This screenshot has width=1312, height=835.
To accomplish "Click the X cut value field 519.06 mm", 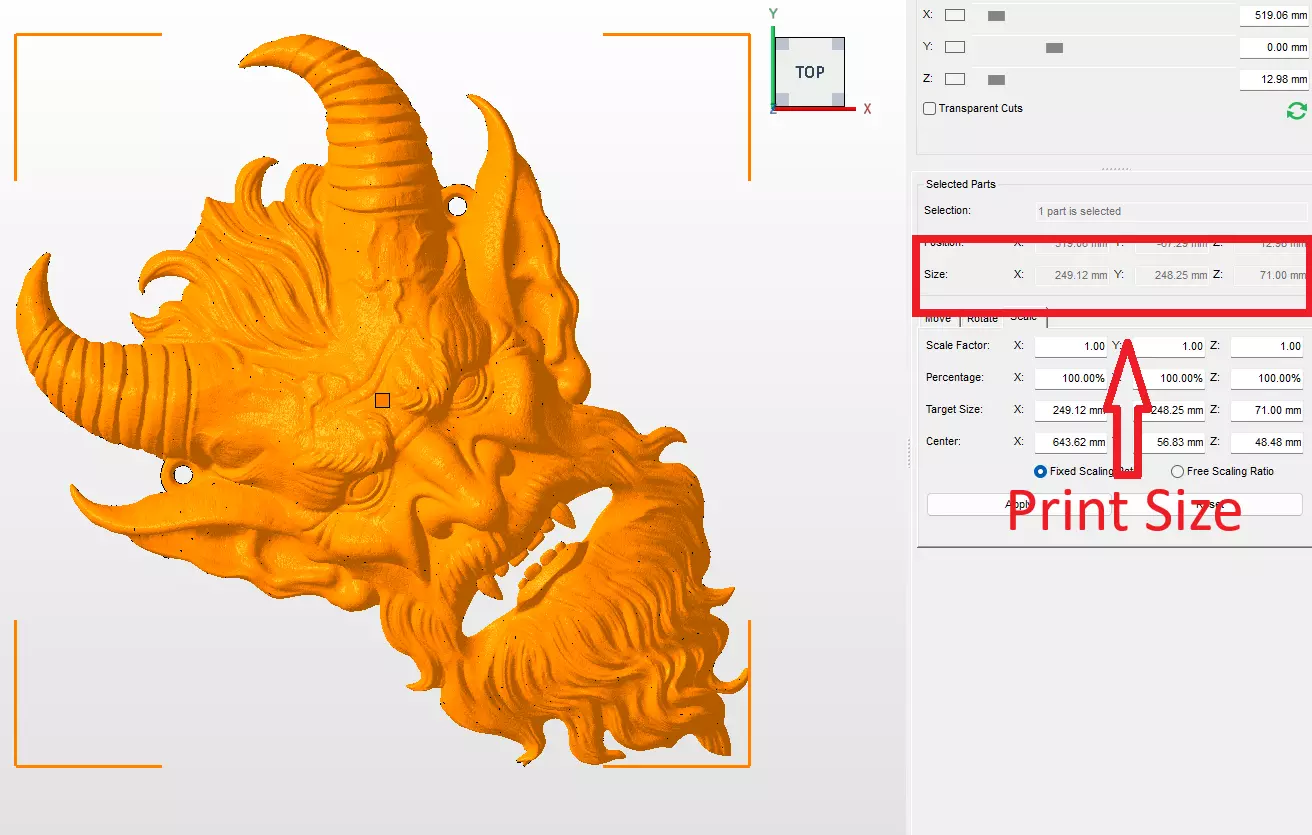I will point(1273,15).
